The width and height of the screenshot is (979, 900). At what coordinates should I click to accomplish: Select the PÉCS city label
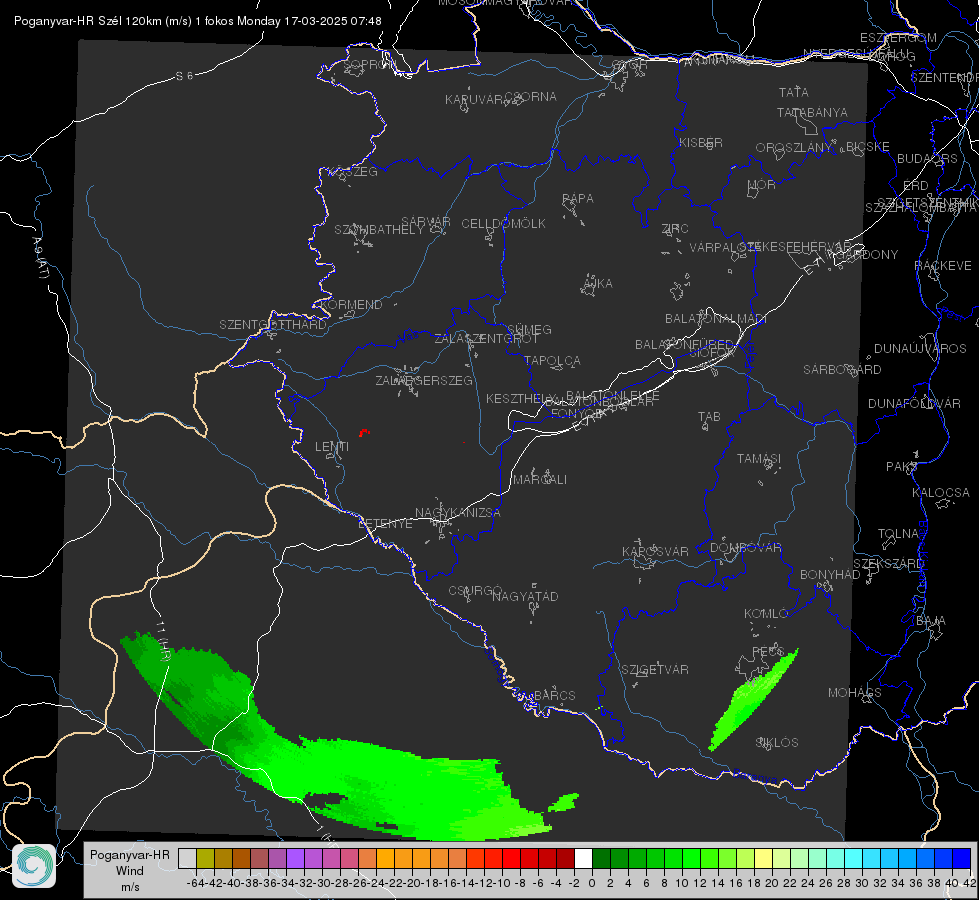767,651
